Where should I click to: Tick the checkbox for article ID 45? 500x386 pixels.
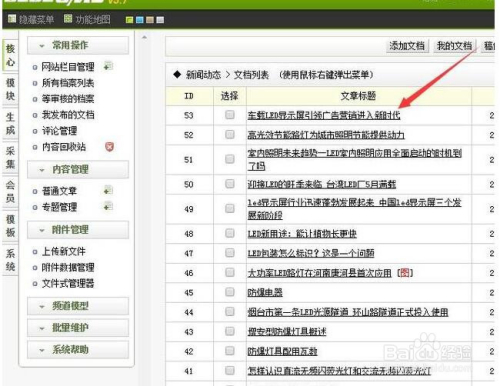point(230,292)
